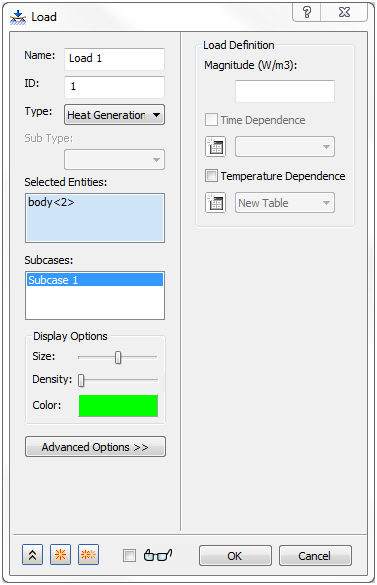Enable the Temperature Dependence checkbox
Image resolution: width=377 pixels, height=585 pixels.
[x=211, y=175]
